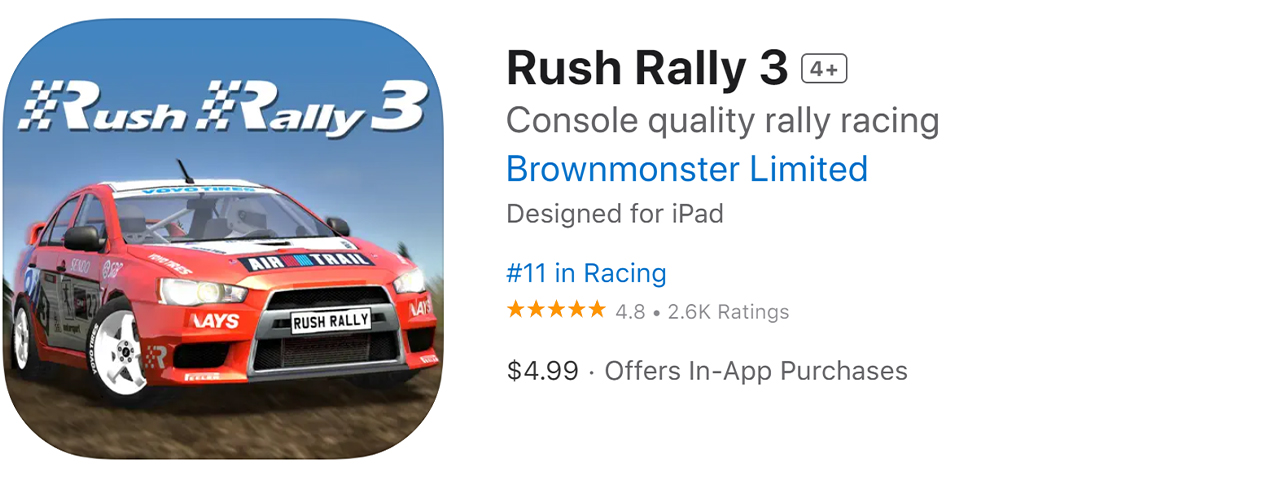1280x477 pixels.
Task: Click the 4+ age rating badge
Action: click(824, 69)
